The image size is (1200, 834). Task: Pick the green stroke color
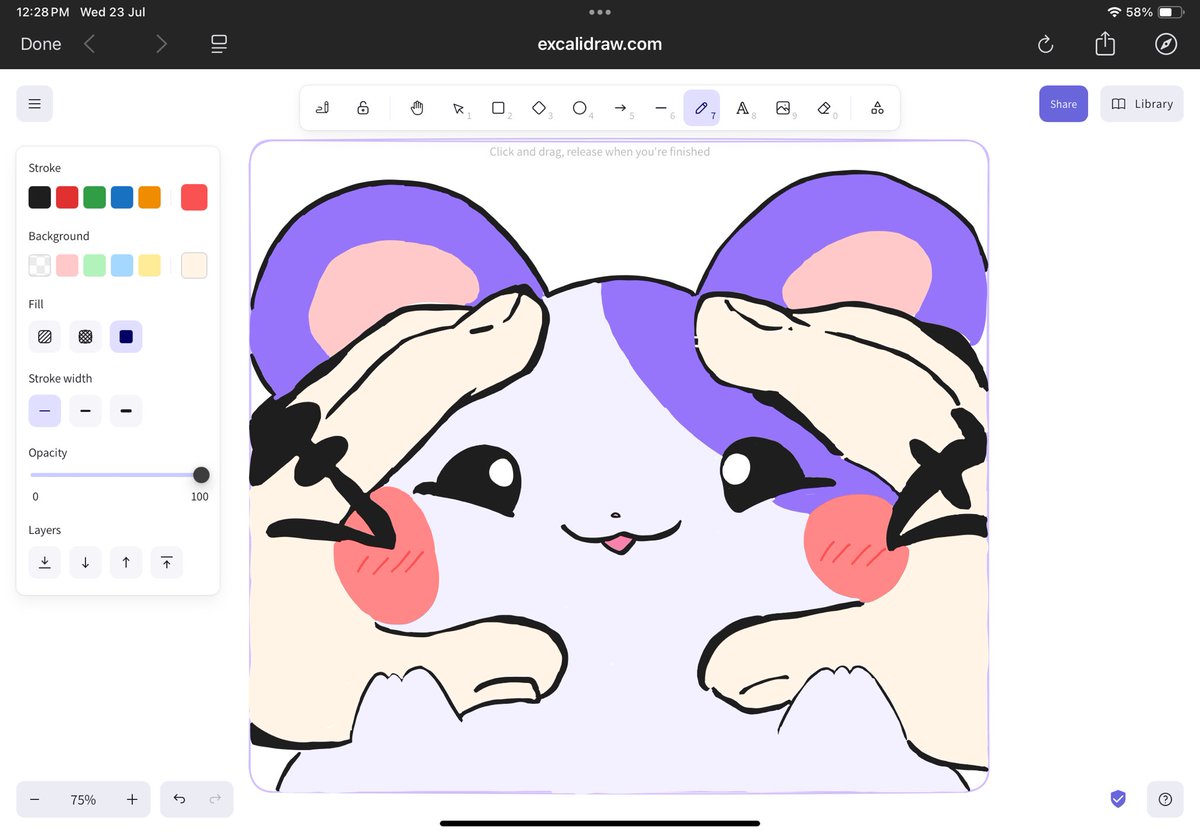(x=95, y=197)
